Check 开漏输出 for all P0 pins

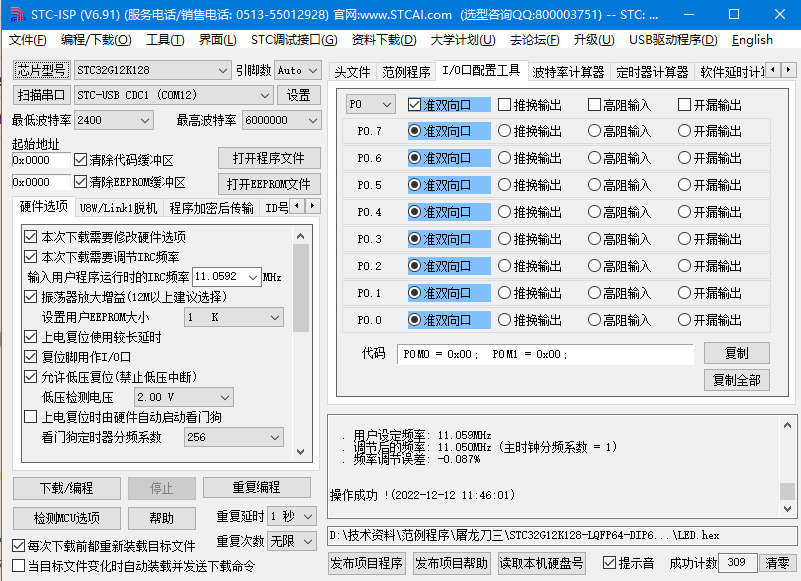710,105
